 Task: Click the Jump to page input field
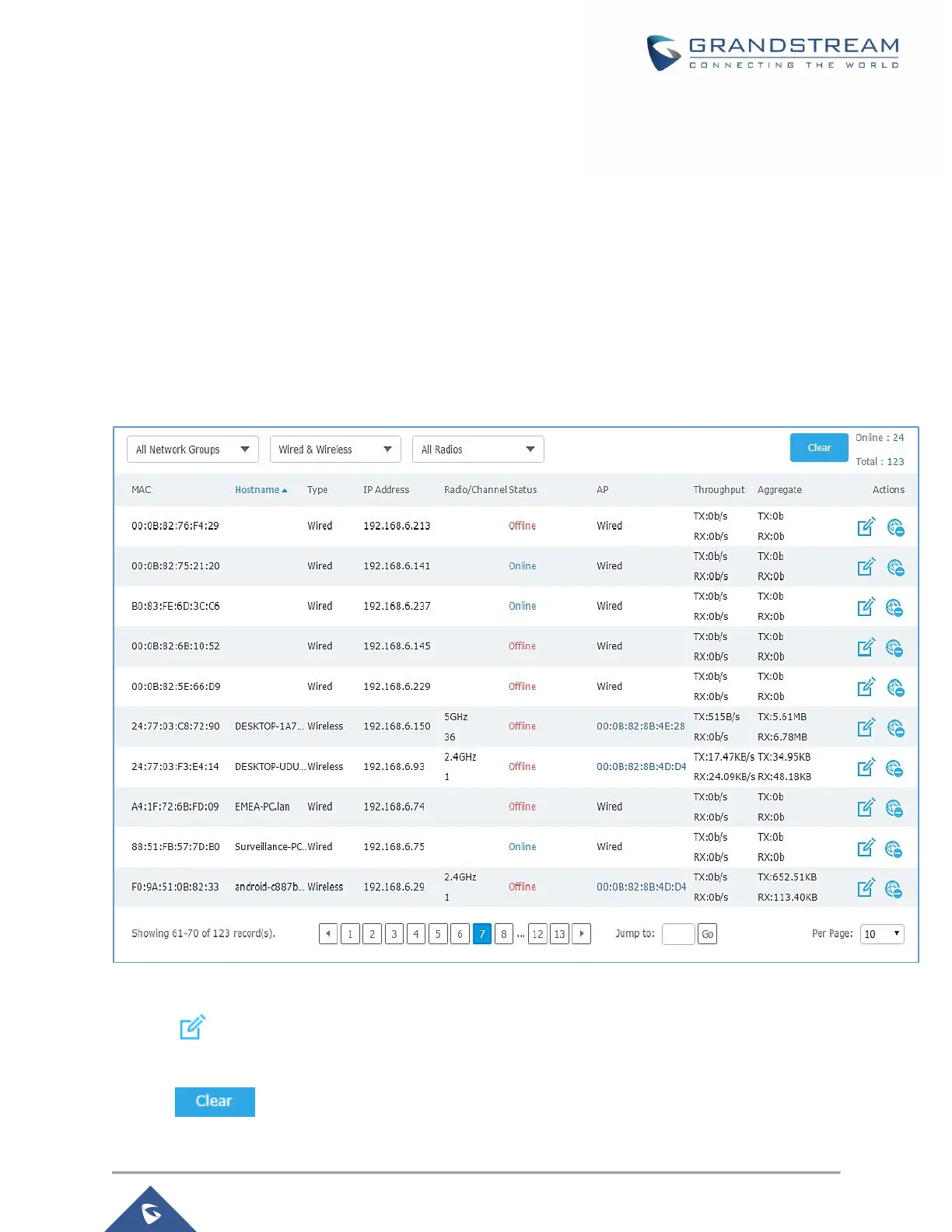pos(678,934)
